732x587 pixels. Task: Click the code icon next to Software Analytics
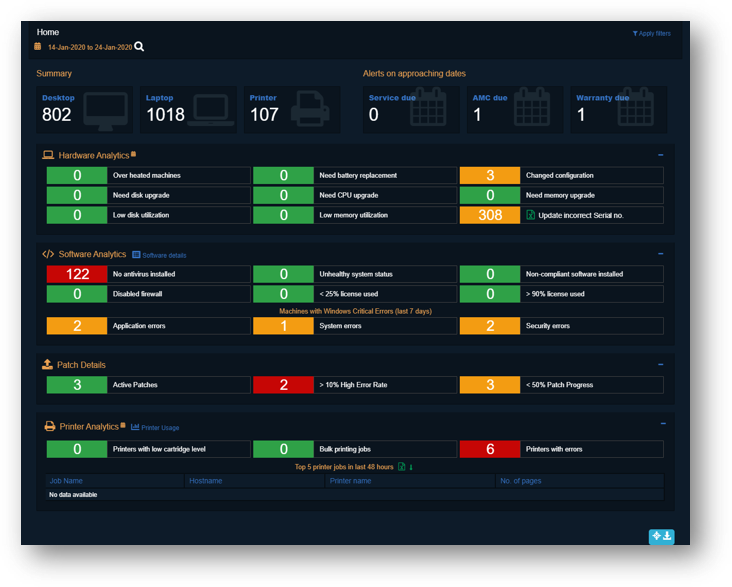pos(48,254)
